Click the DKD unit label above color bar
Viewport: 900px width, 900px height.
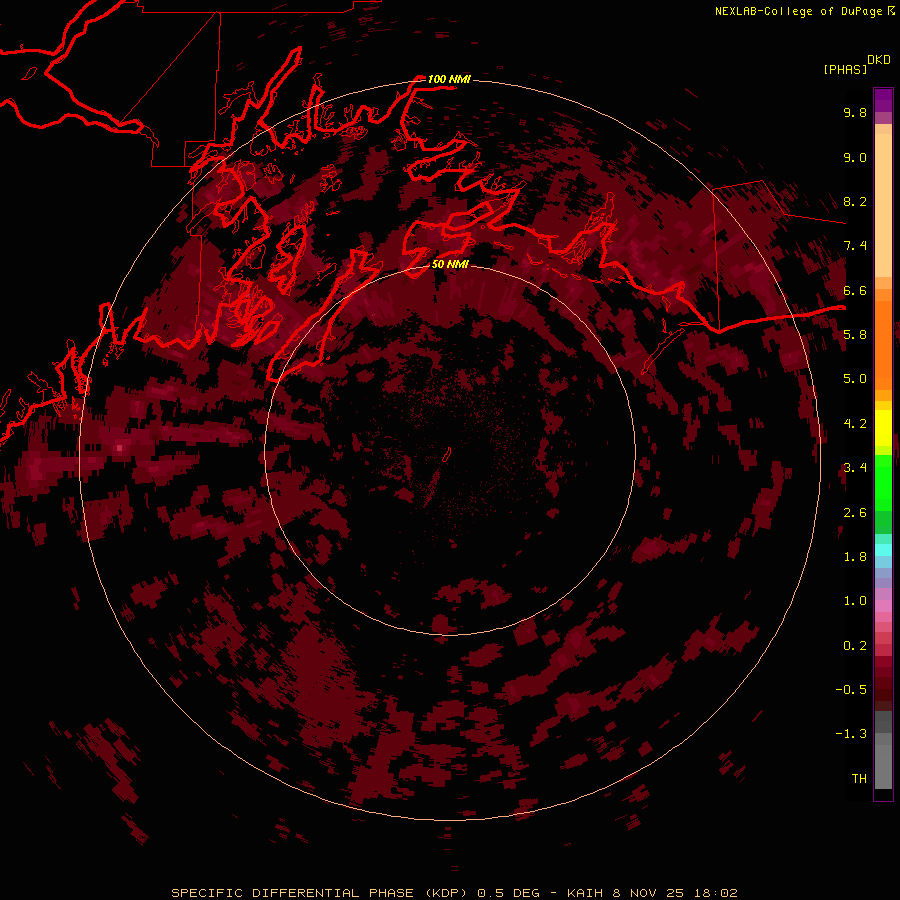click(x=879, y=60)
